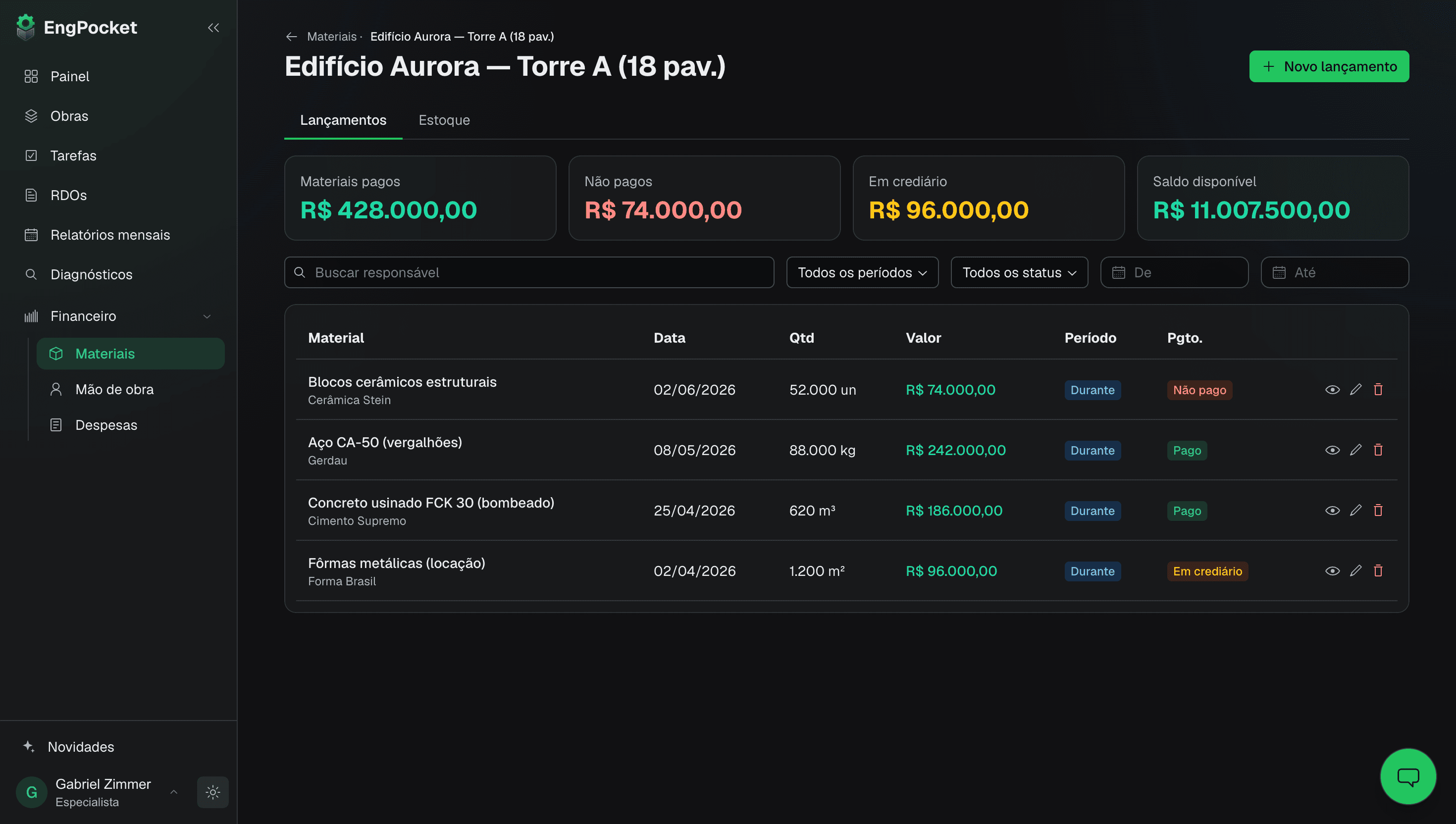This screenshot has height=824, width=1456.
Task: Click the Materiais pagos R$ 428.000,00 amount
Action: (388, 210)
